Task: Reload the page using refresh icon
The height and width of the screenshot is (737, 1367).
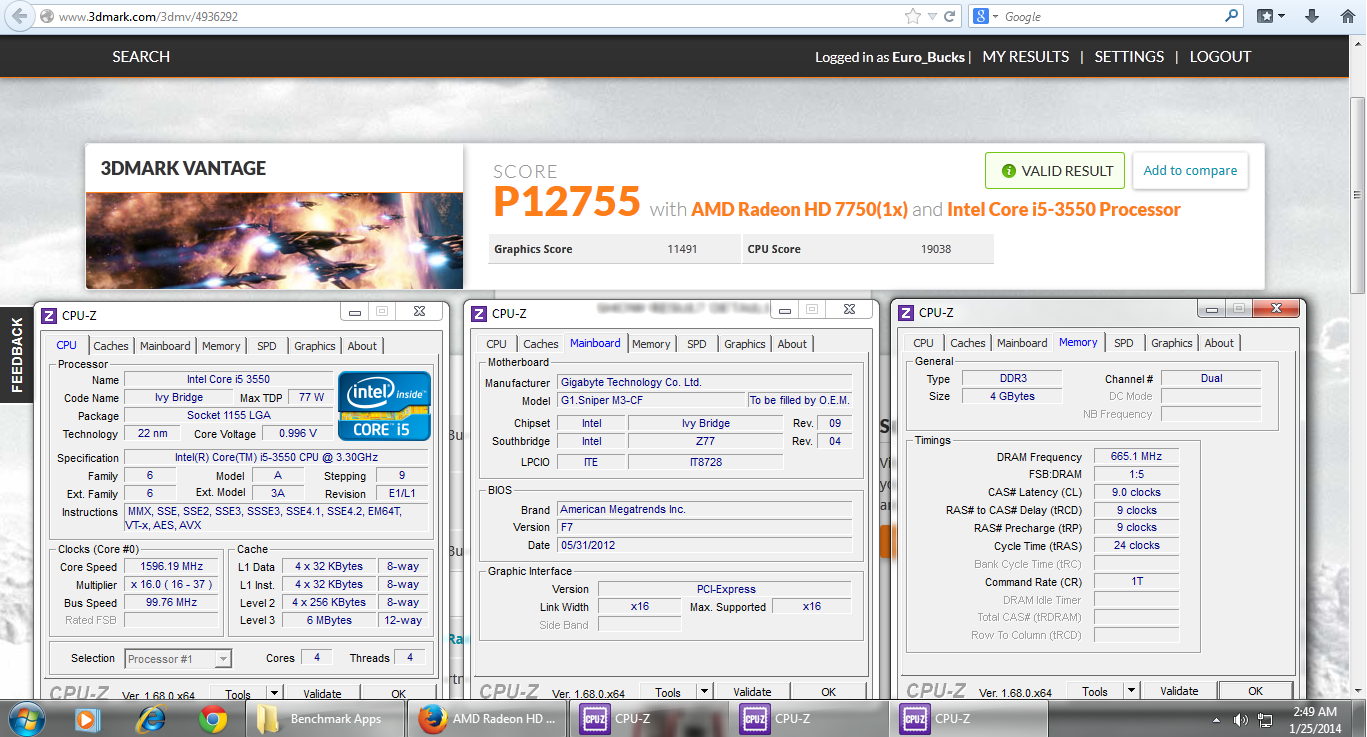Action: tap(949, 16)
